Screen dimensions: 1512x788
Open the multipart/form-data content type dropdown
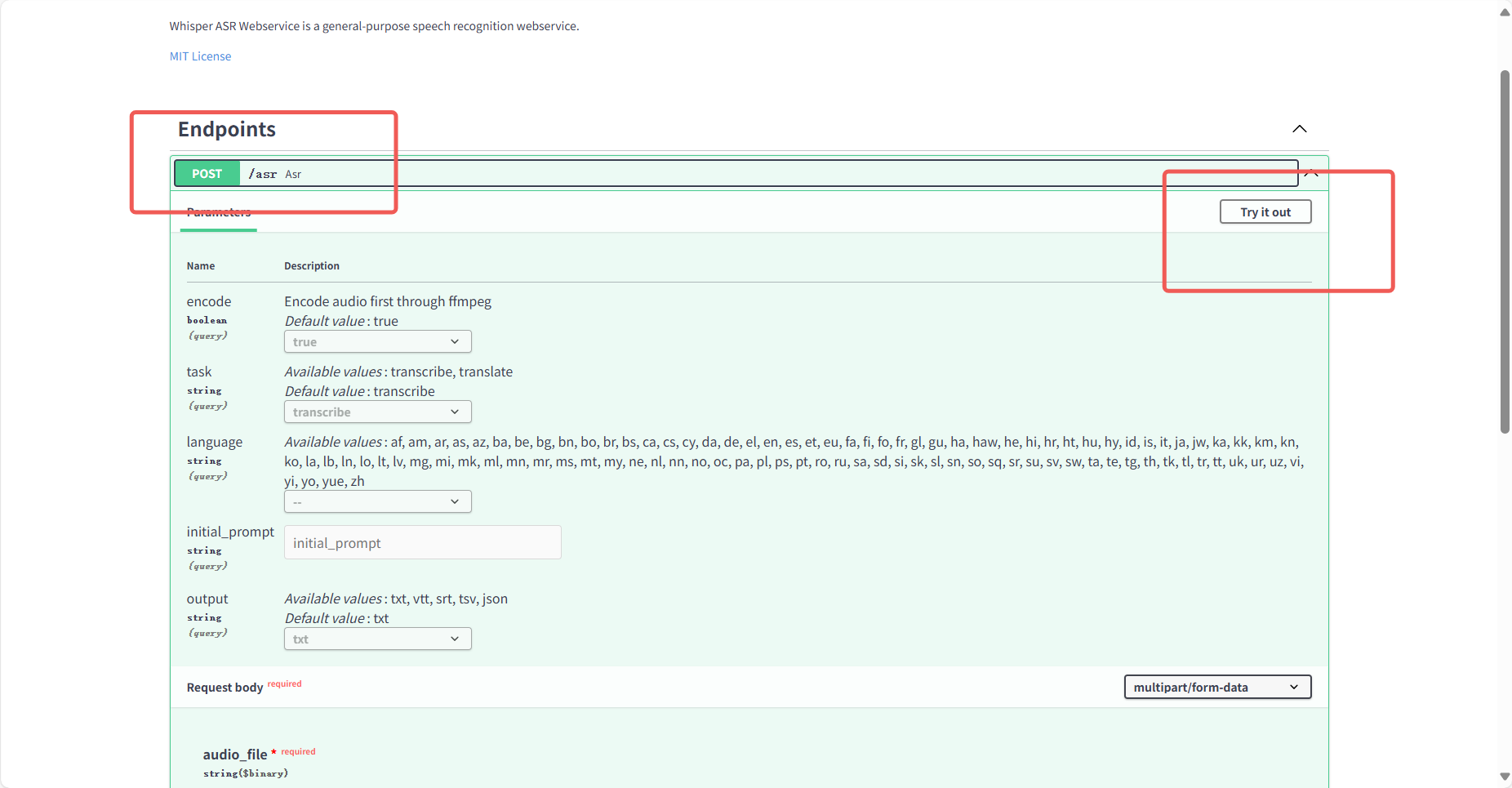[x=1216, y=687]
